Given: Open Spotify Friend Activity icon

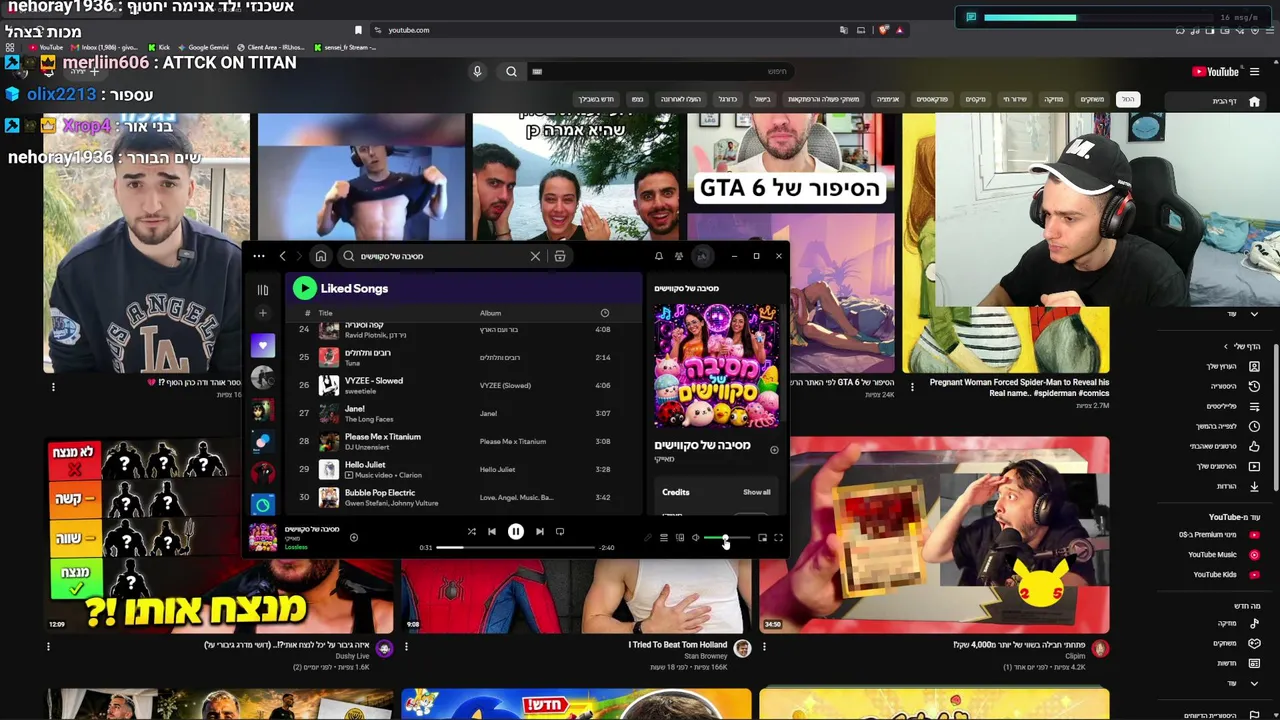Looking at the screenshot, I should pos(679,256).
